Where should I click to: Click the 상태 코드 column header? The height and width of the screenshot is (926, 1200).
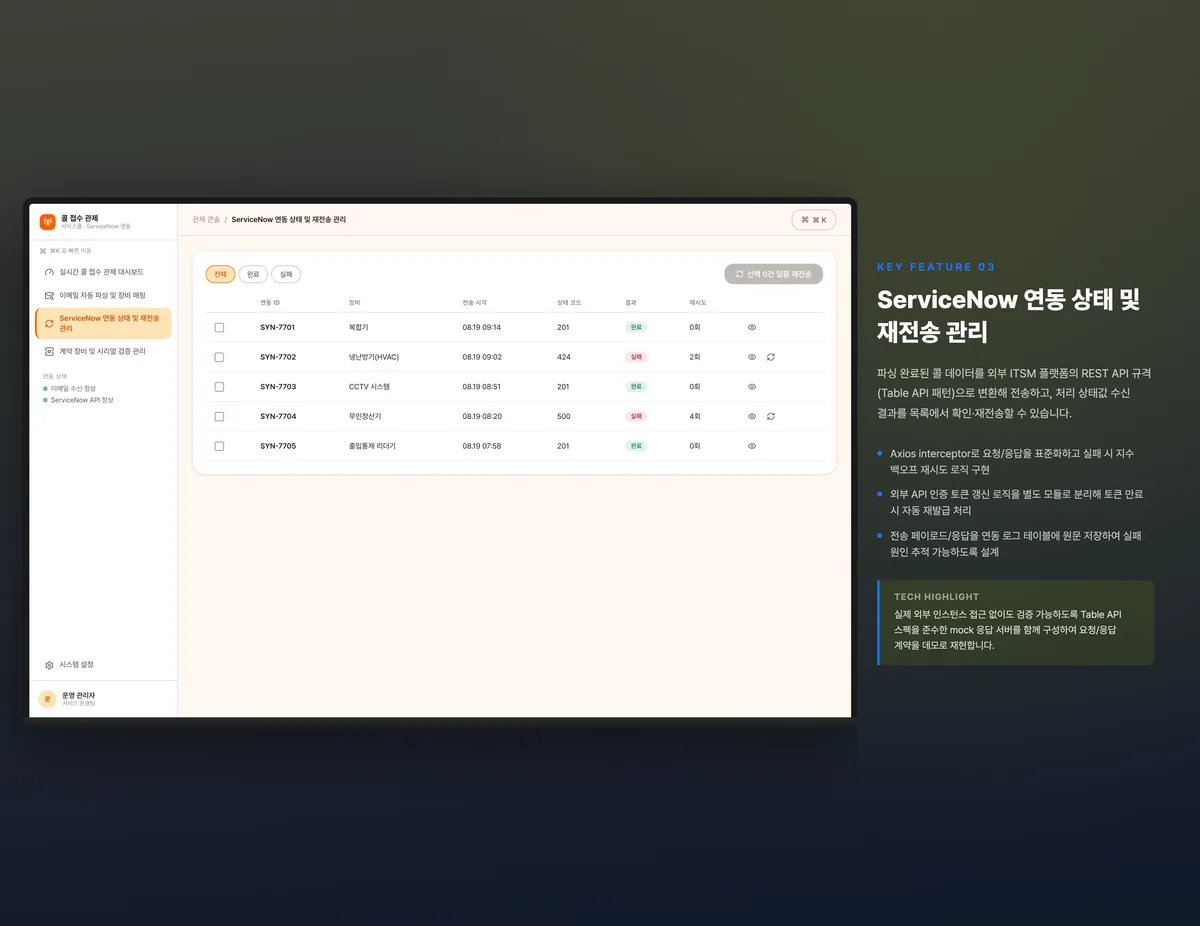click(x=569, y=302)
